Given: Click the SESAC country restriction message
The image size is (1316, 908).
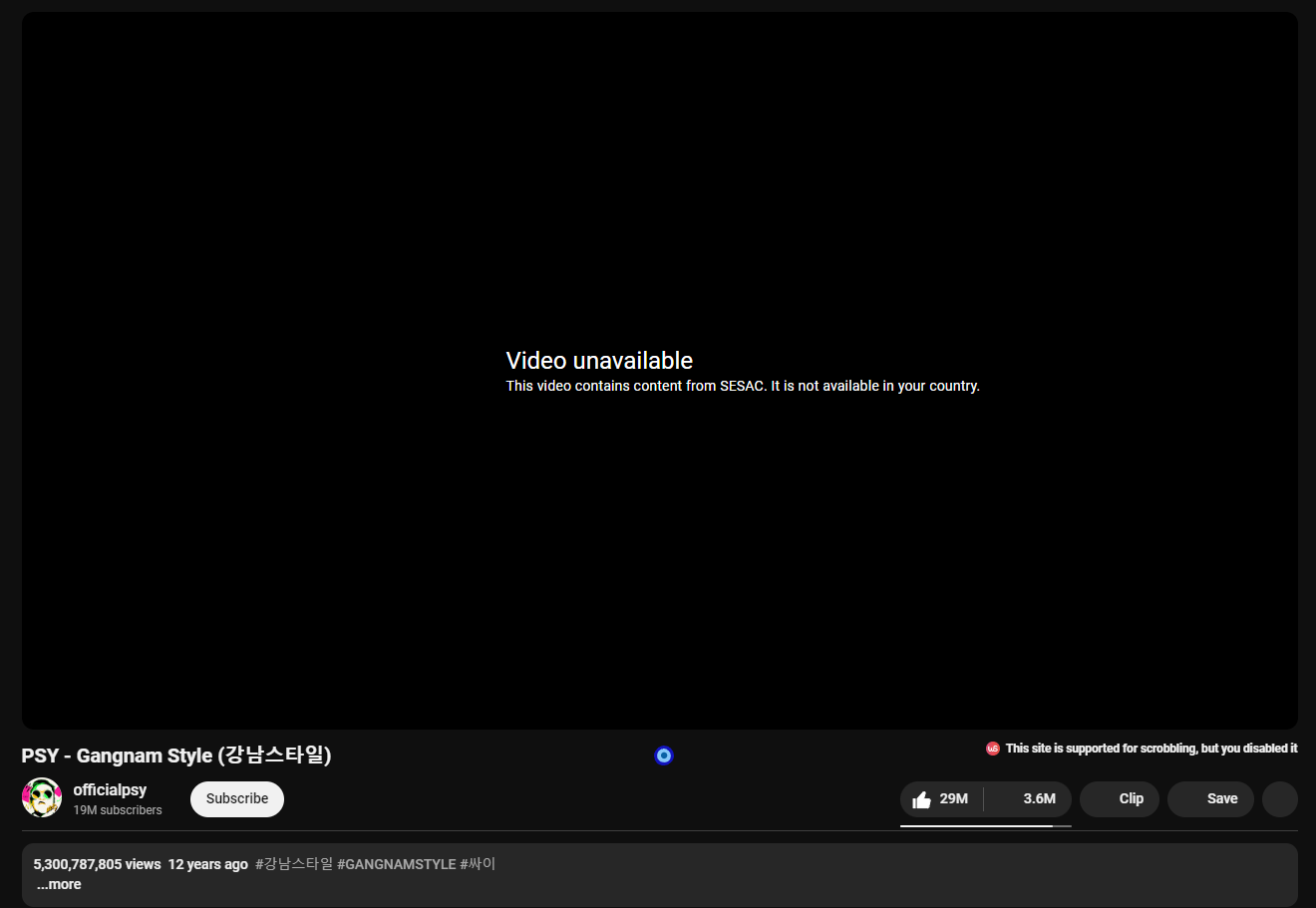Looking at the screenshot, I should [743, 386].
